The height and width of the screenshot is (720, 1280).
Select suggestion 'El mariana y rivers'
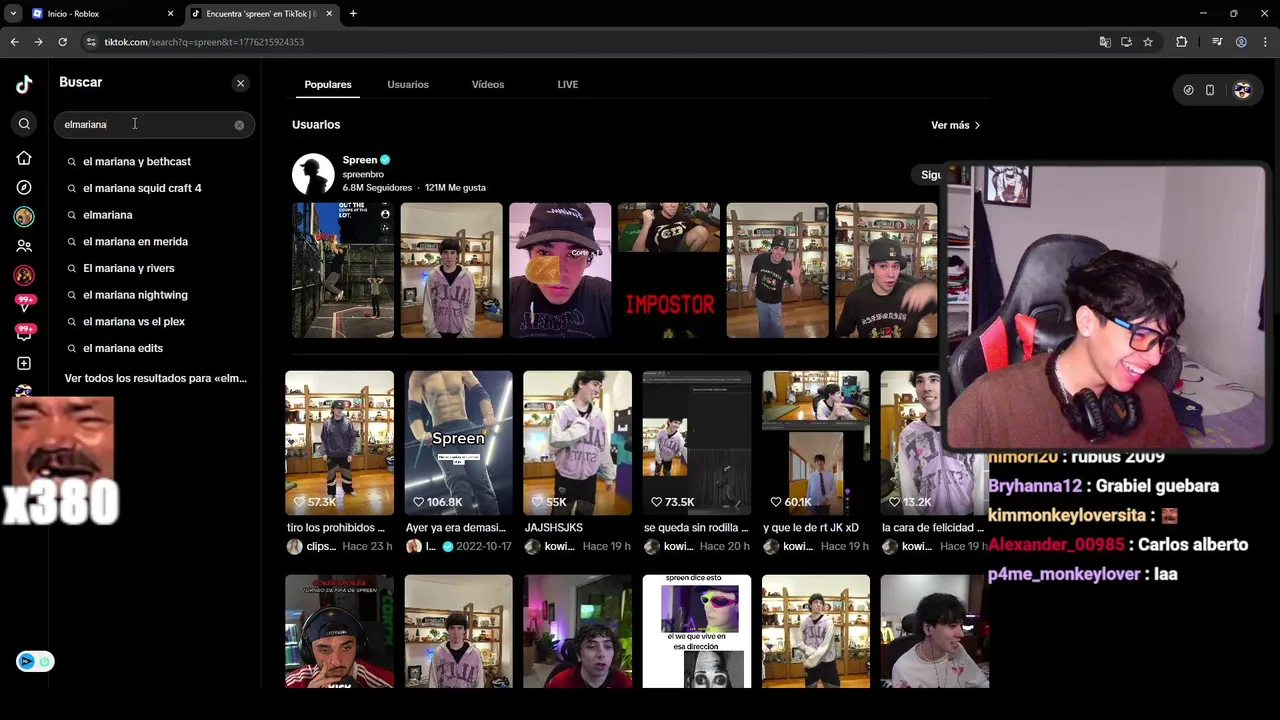[129, 268]
